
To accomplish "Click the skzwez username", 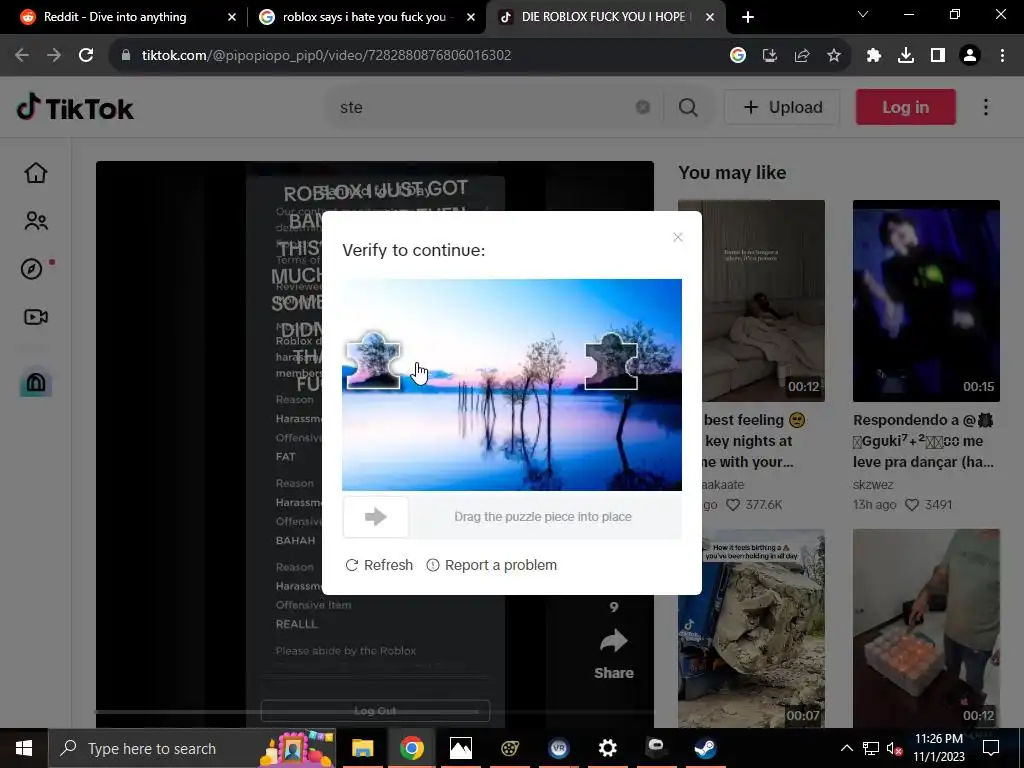I will tap(873, 485).
